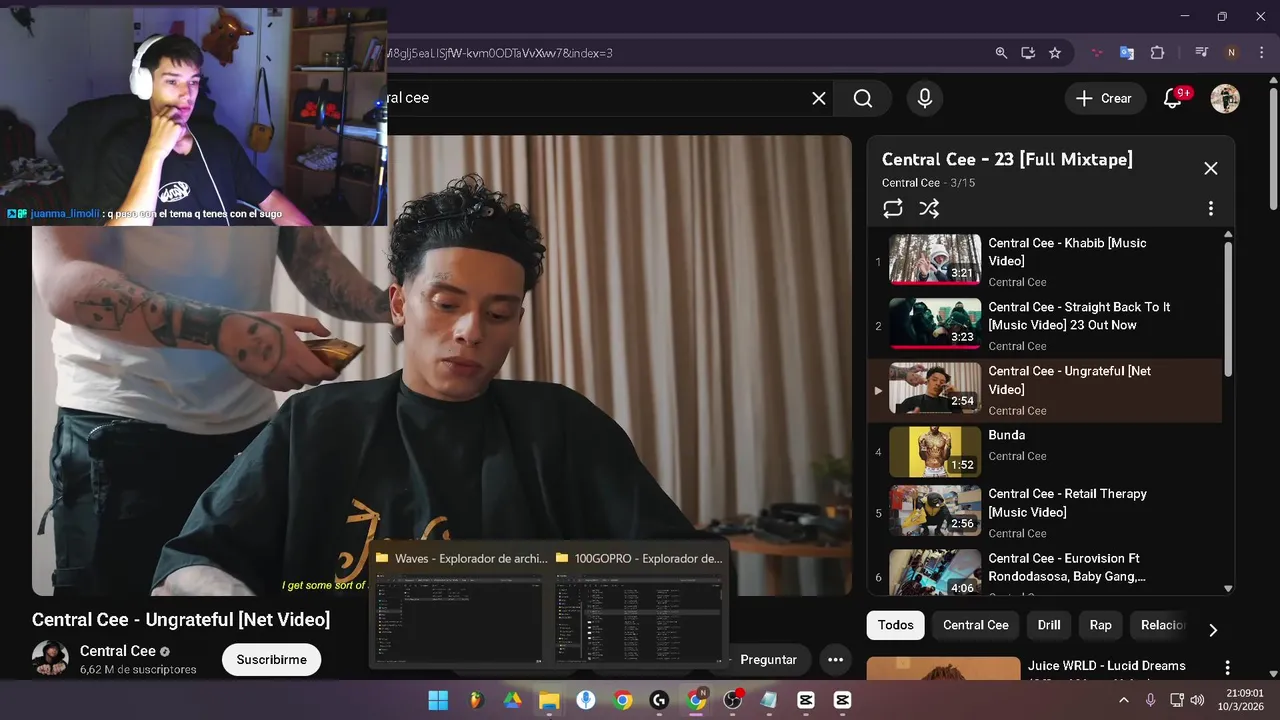Open the YouTube account avatar menu
Screen dimensions: 1280x720
(1225, 98)
